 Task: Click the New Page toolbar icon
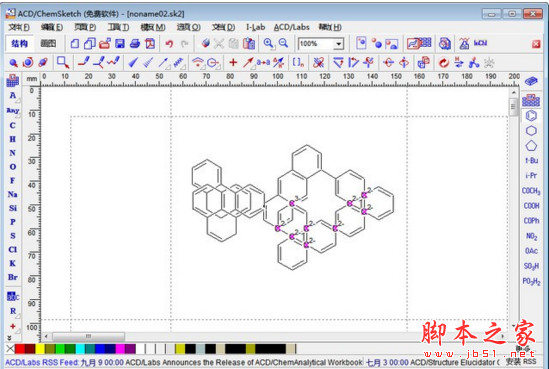75,43
